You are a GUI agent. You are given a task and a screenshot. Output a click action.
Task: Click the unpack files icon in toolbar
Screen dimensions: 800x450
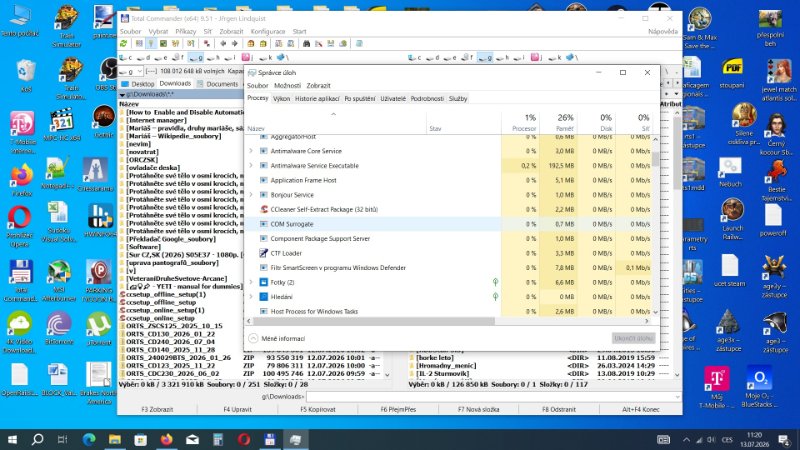coord(263,44)
